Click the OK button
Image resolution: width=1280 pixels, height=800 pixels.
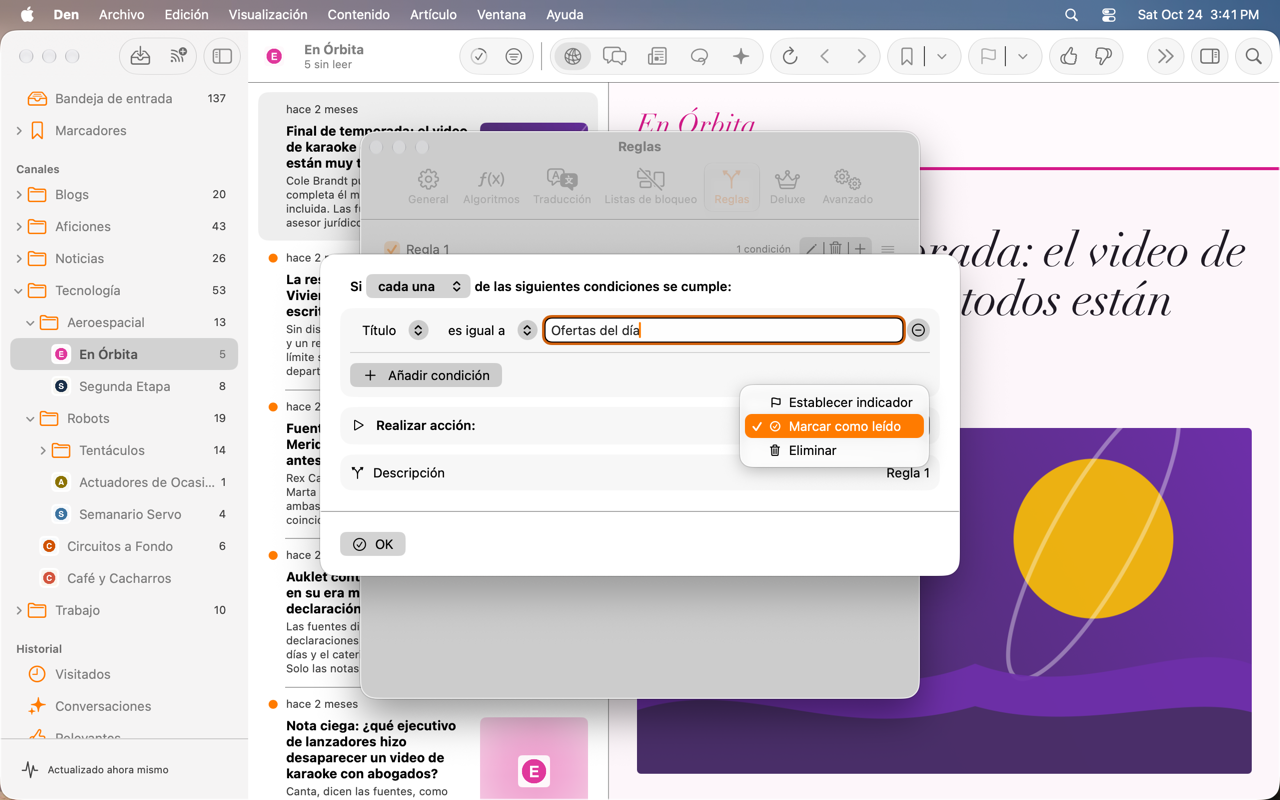click(373, 544)
